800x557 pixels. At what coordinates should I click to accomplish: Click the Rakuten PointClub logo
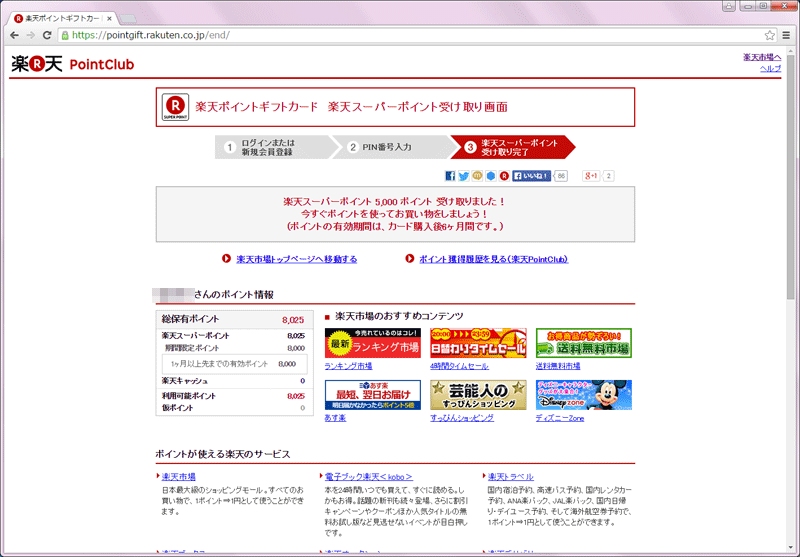tap(72, 64)
